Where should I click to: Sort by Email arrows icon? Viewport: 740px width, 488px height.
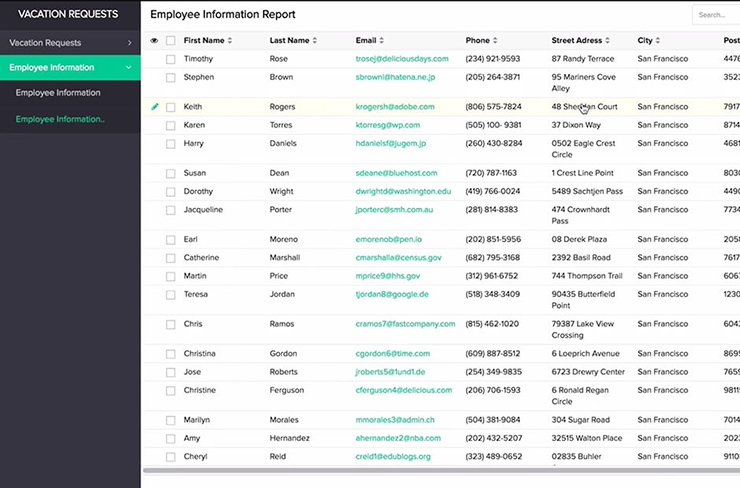[381, 41]
